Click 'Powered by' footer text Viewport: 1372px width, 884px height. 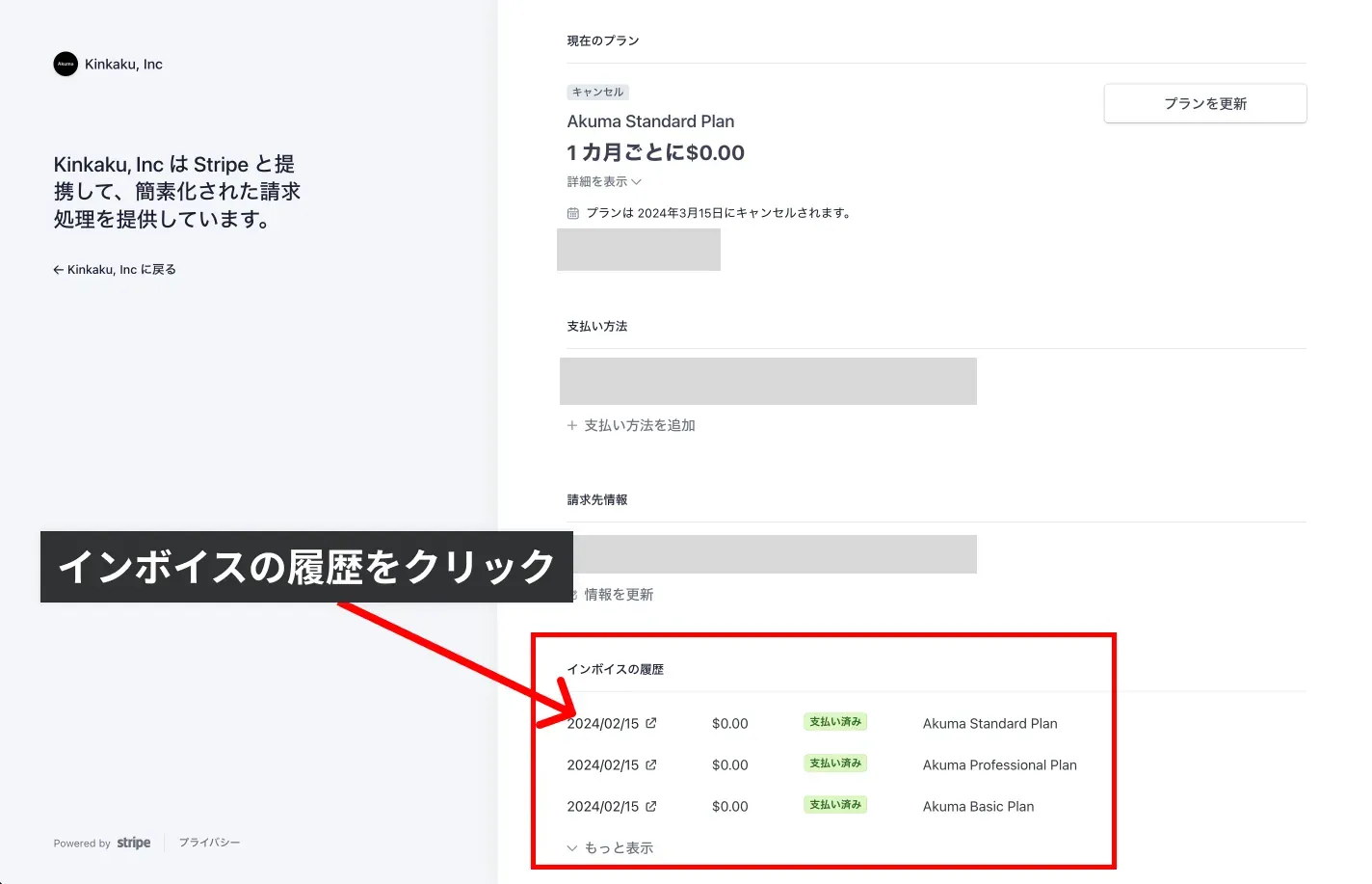click(x=82, y=844)
